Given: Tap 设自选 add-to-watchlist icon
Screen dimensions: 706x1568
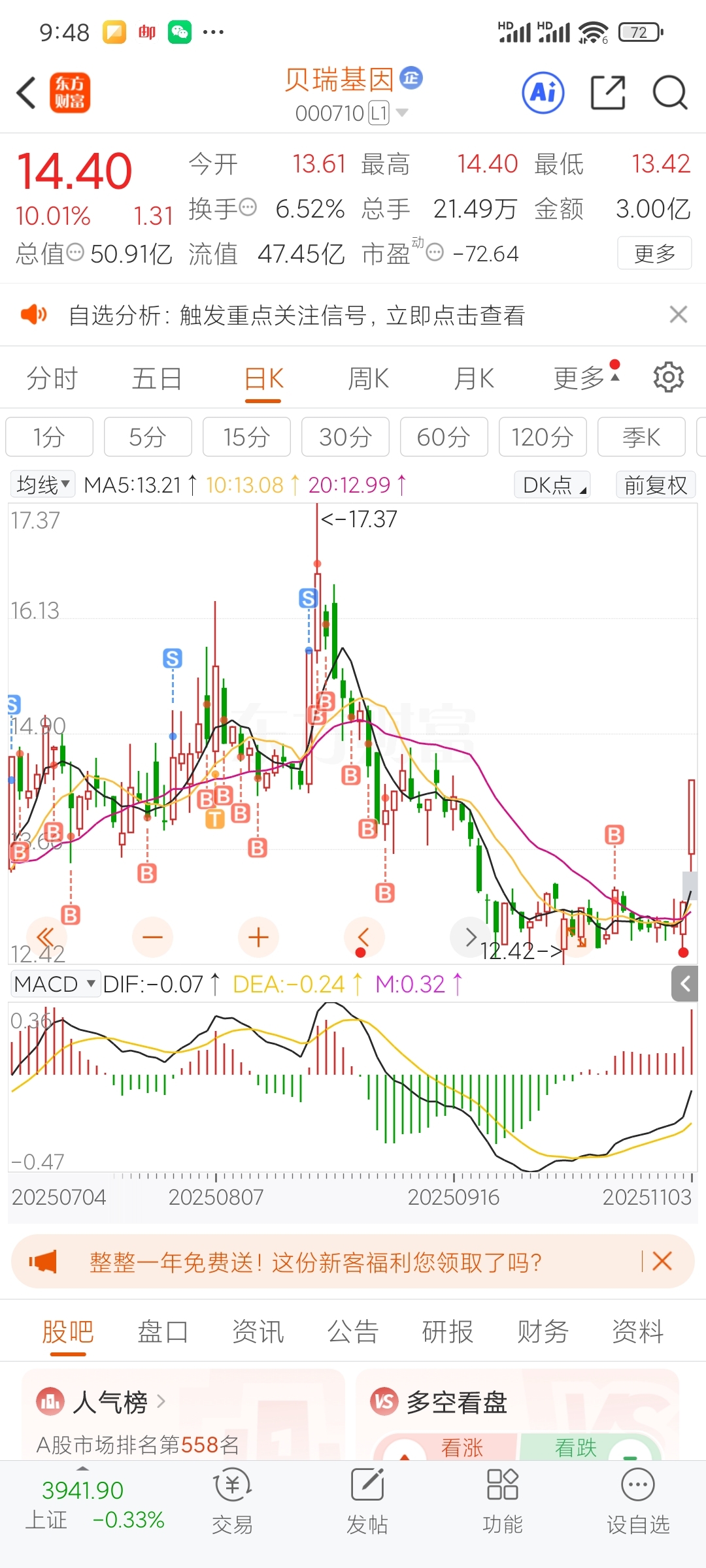Looking at the screenshot, I should click(x=638, y=1485).
